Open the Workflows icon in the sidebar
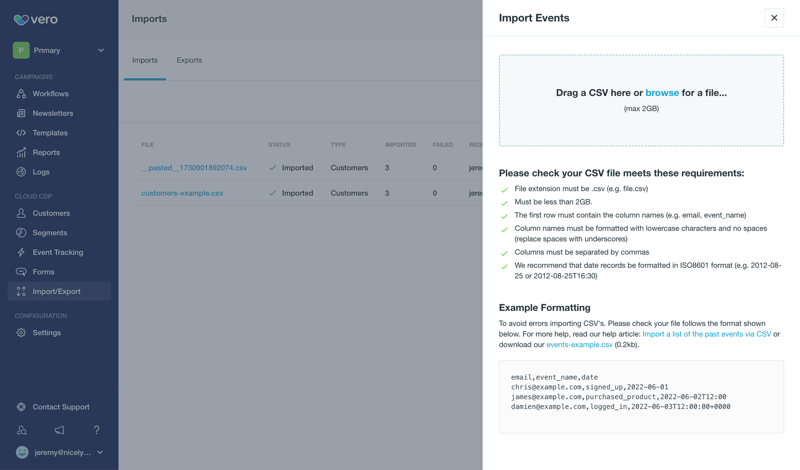The image size is (800, 470). [x=21, y=94]
